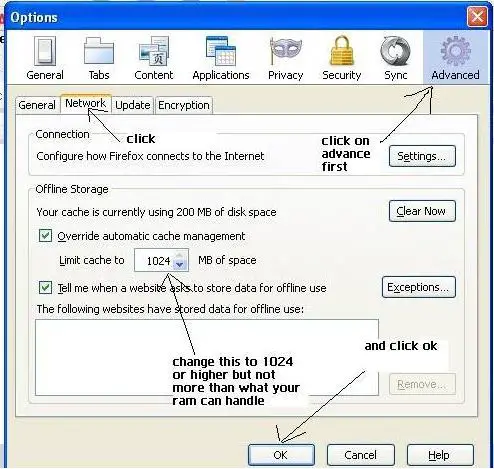Open the Update sub-tab
This screenshot has height=469, width=494.
click(x=133, y=105)
